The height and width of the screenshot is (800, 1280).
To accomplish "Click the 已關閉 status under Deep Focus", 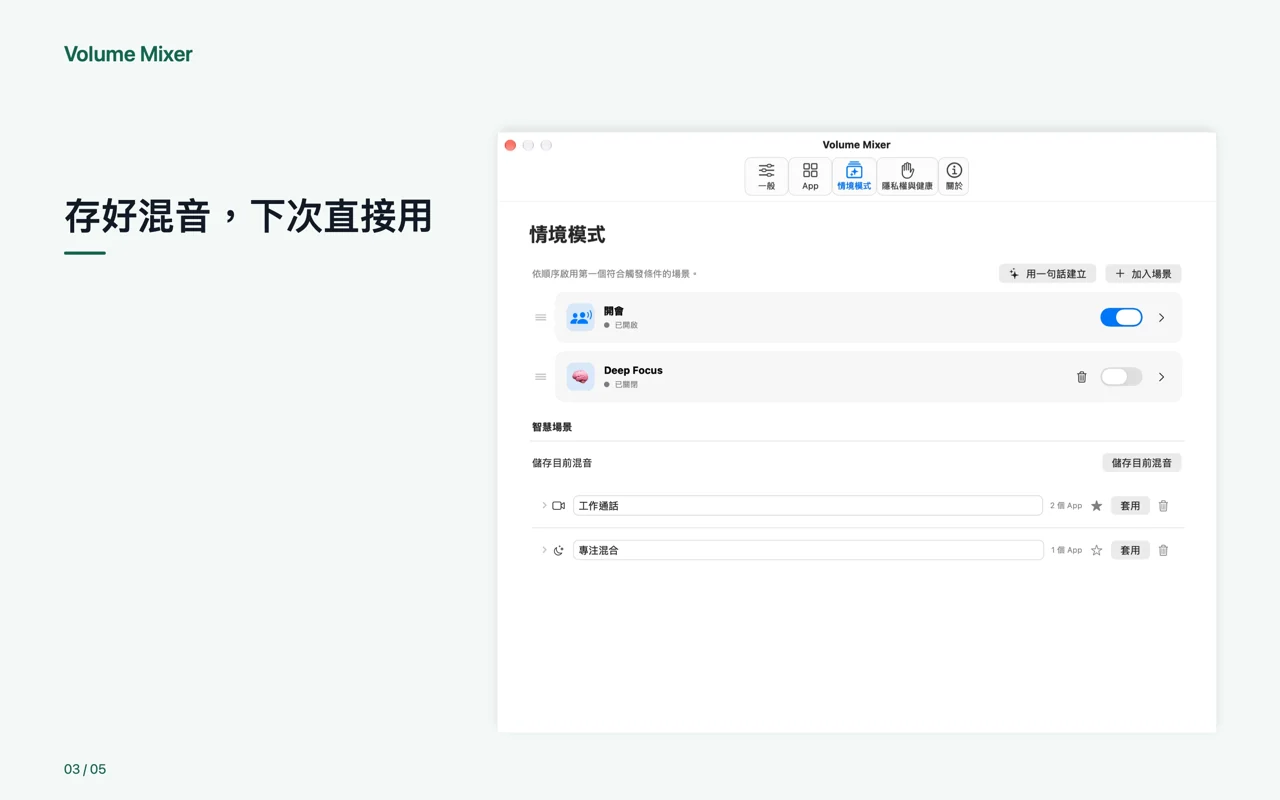I will [621, 384].
